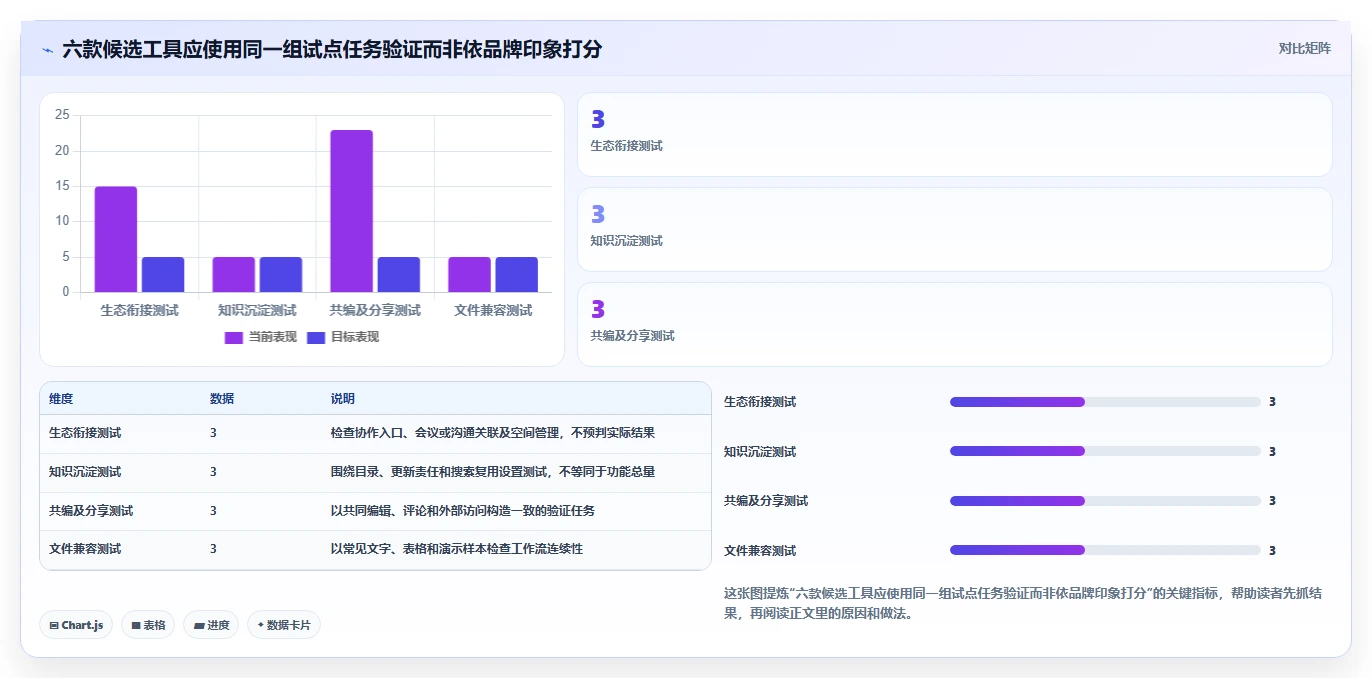Click the 共编及分享测试 progress bar
Image resolution: width=1372 pixels, height=678 pixels.
(1105, 501)
